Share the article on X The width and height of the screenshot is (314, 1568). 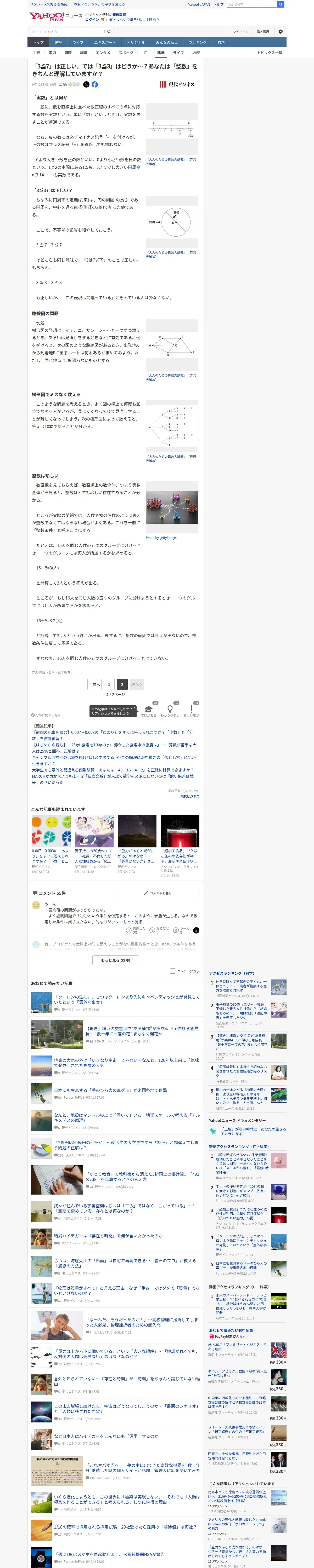click(86, 85)
